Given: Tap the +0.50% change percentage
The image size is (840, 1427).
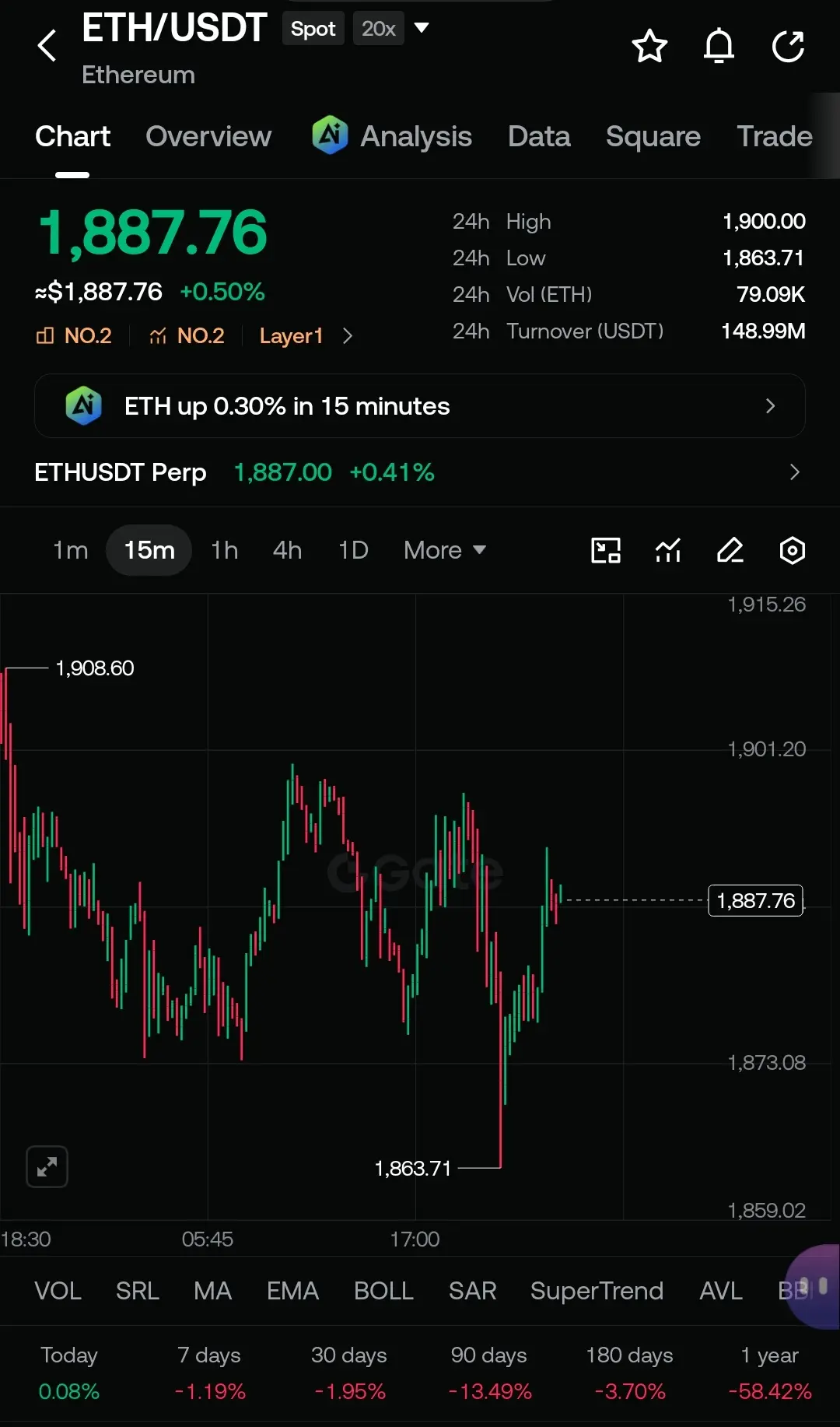Looking at the screenshot, I should [x=222, y=292].
